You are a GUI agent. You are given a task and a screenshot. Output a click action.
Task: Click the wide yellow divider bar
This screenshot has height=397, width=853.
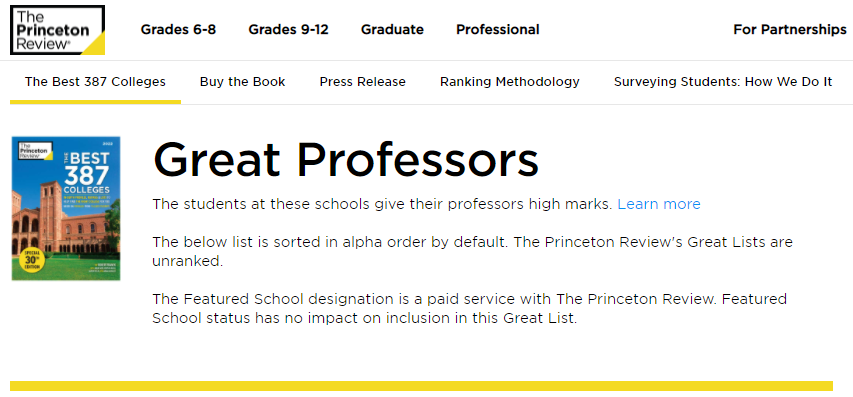click(x=421, y=386)
